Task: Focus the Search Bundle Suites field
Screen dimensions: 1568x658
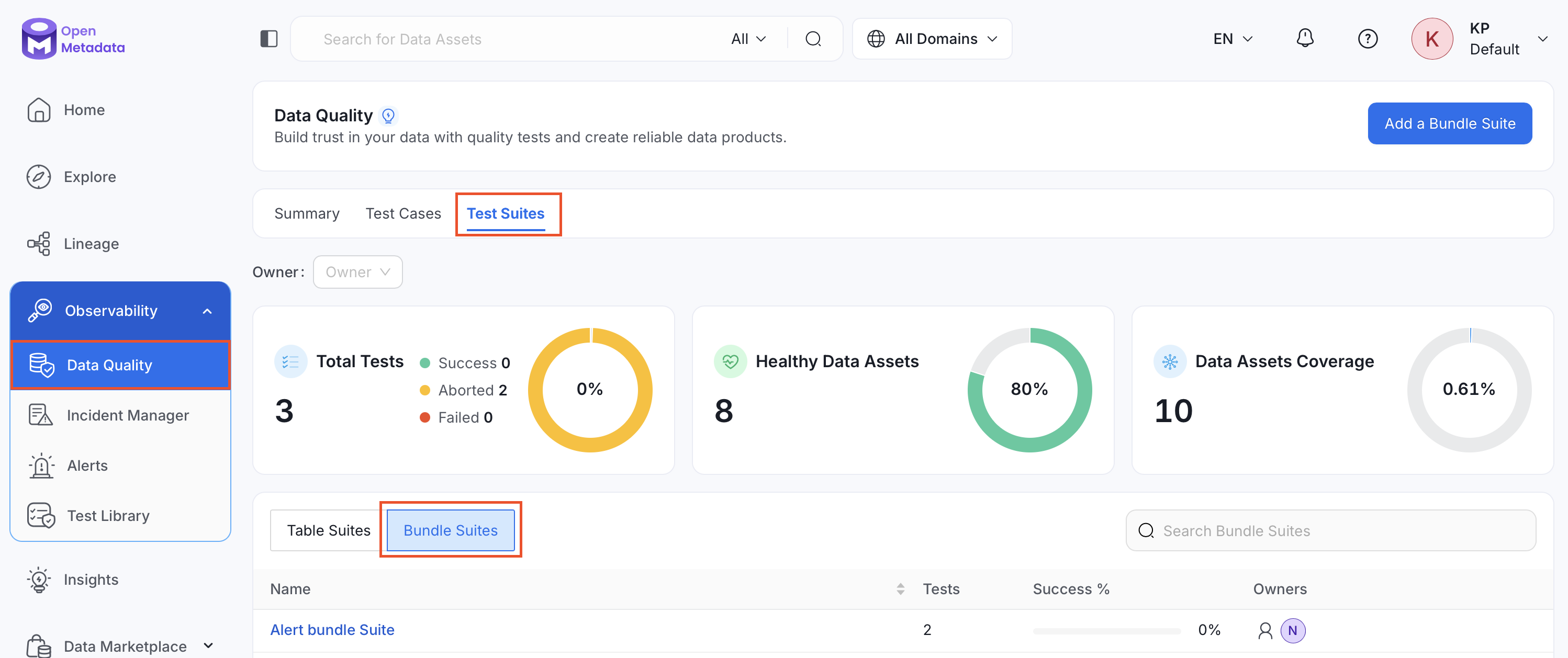Action: click(1330, 530)
